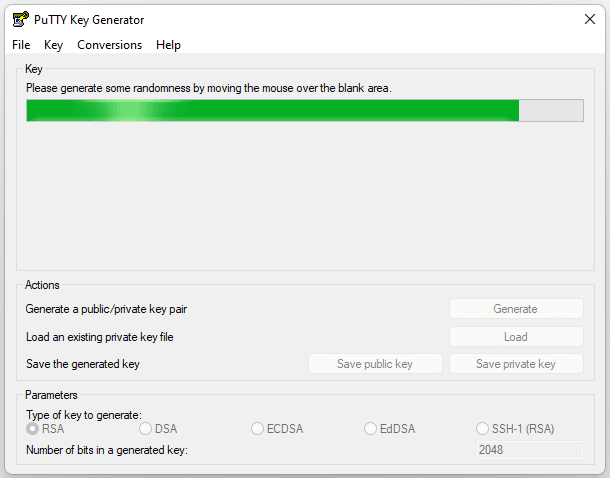Click the green randomness progress bar
This screenshot has width=610, height=478.
pyautogui.click(x=272, y=110)
